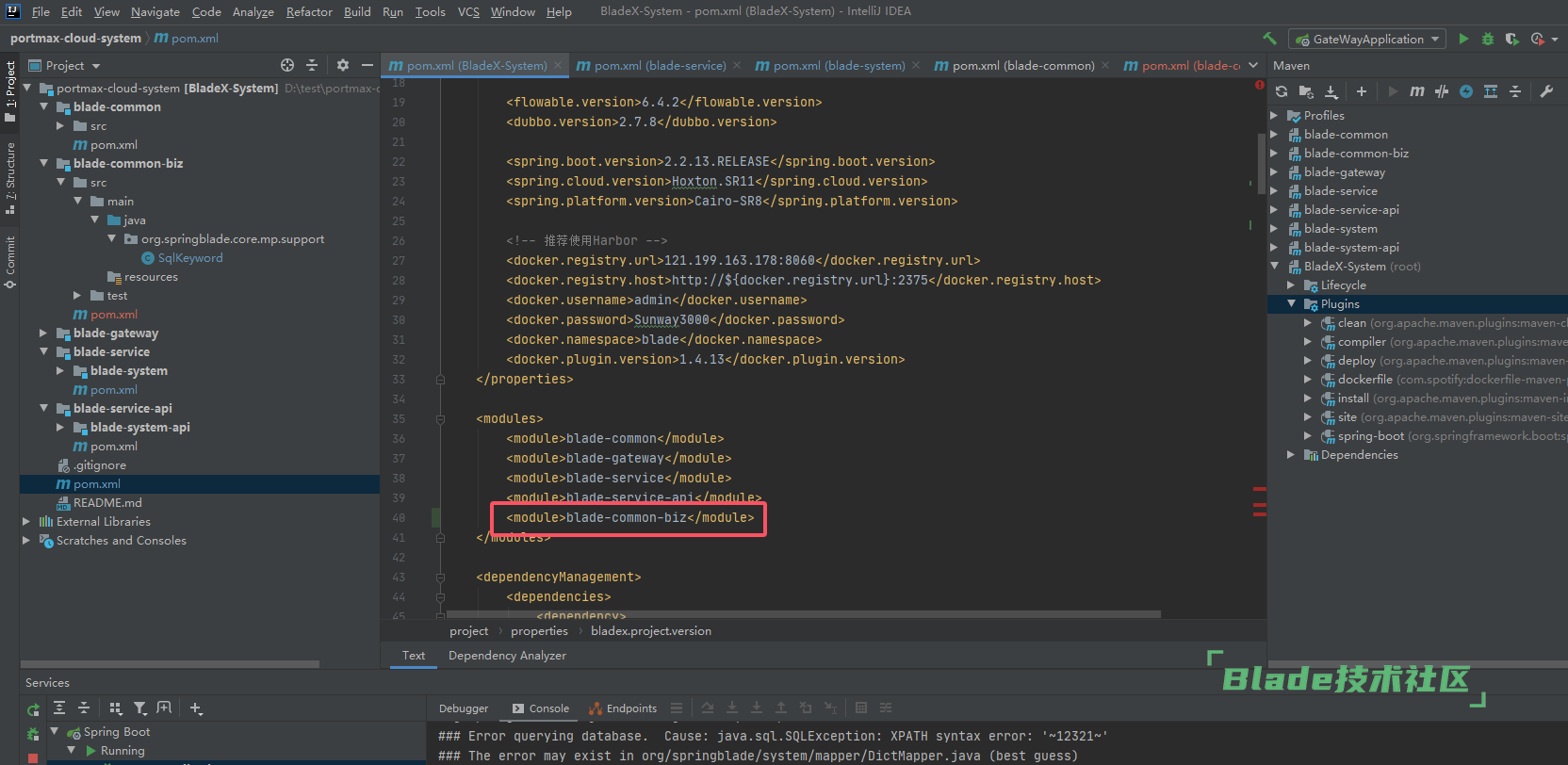Collapse all in the Project panel
This screenshot has height=765, width=1568.
pos(312,65)
